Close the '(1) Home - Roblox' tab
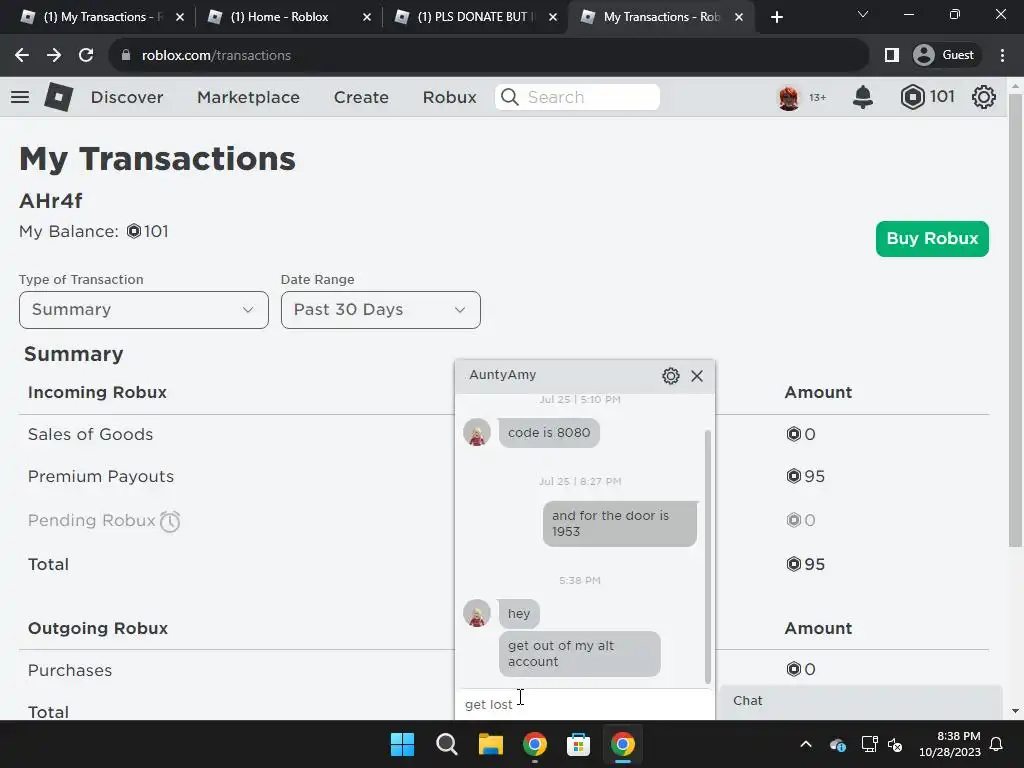Viewport: 1024px width, 768px height. pos(367,17)
